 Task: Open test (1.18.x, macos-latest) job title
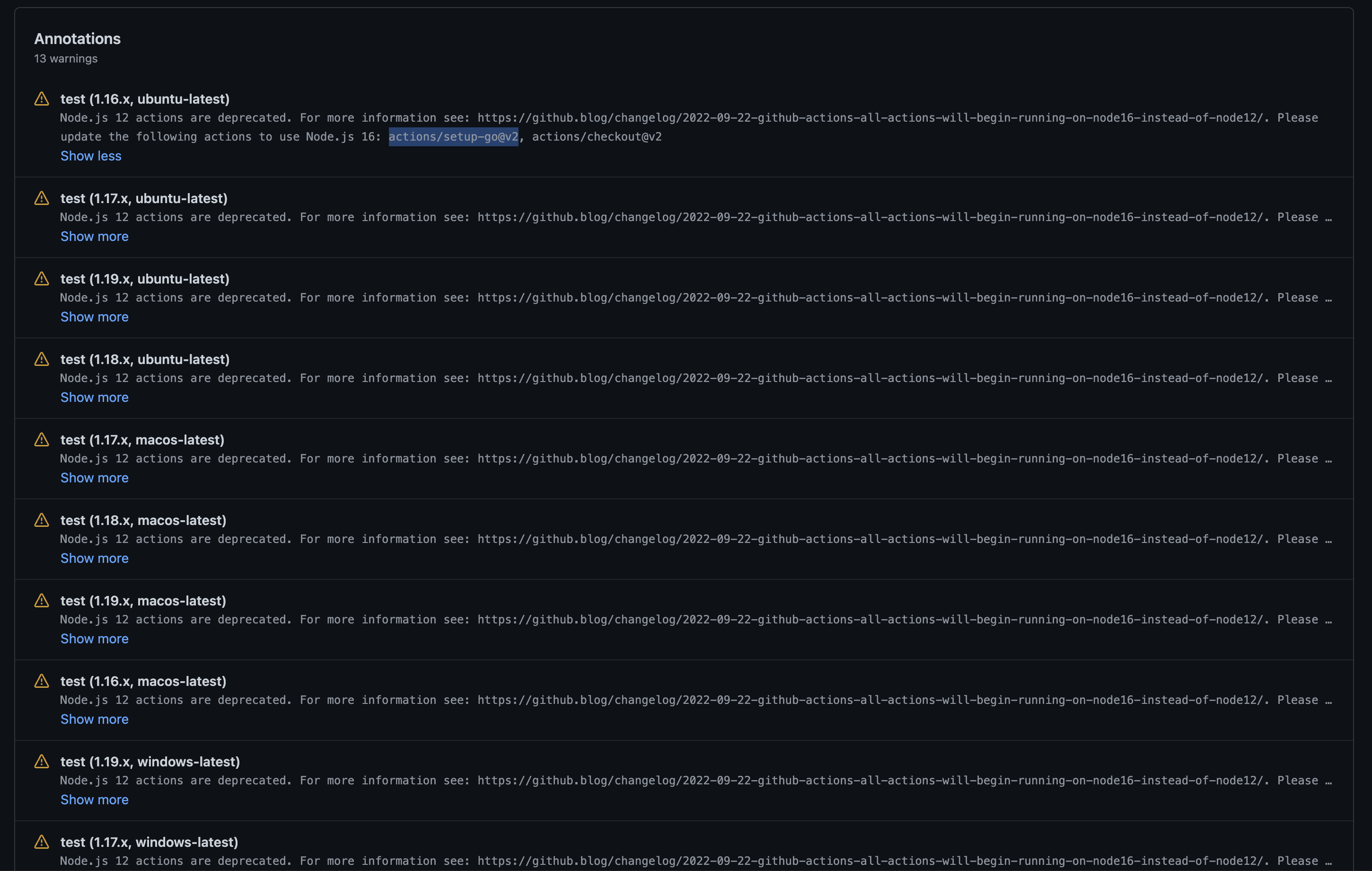[143, 520]
